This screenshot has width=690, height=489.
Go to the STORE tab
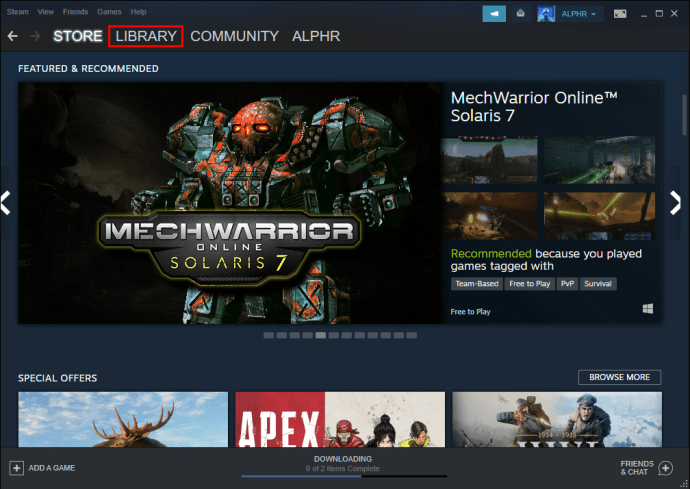77,36
